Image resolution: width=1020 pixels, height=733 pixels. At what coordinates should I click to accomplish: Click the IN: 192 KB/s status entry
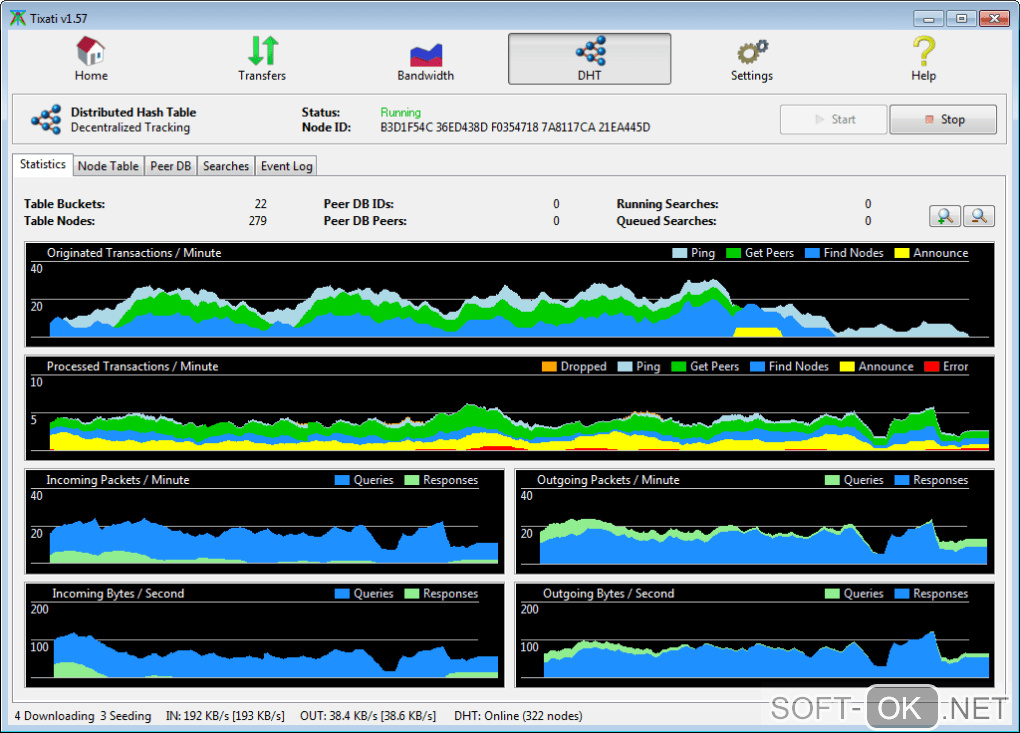pyautogui.click(x=225, y=715)
